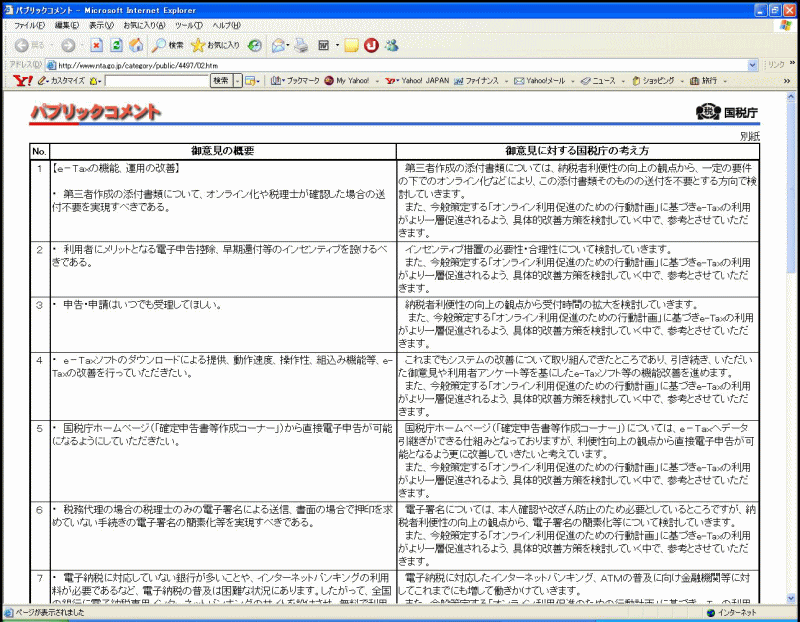Open the Yahoo 検索 button dropdown arrow
Image resolution: width=800 pixels, height=622 pixels.
[238, 81]
